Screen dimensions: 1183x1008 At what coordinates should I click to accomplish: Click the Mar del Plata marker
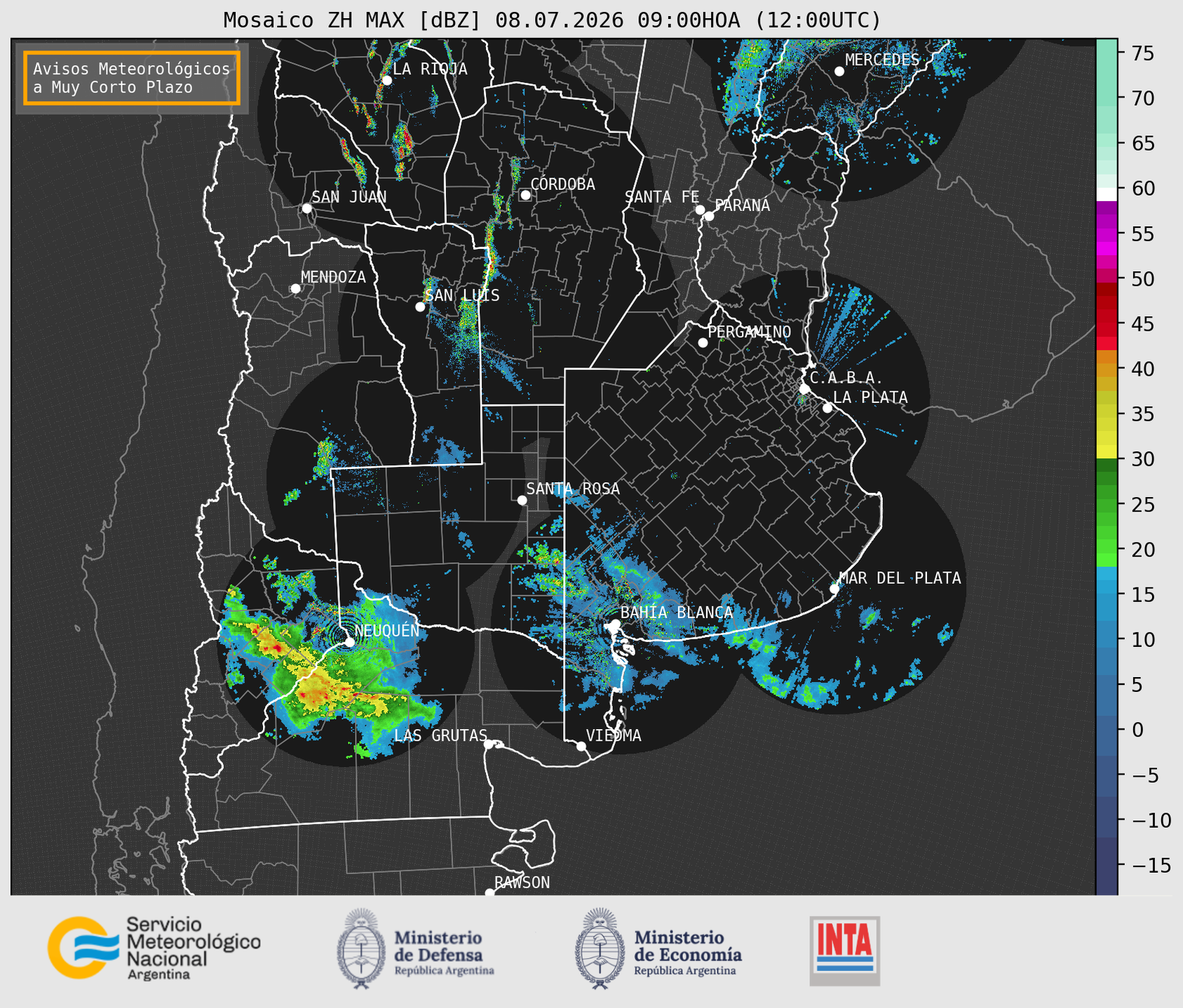click(x=834, y=589)
